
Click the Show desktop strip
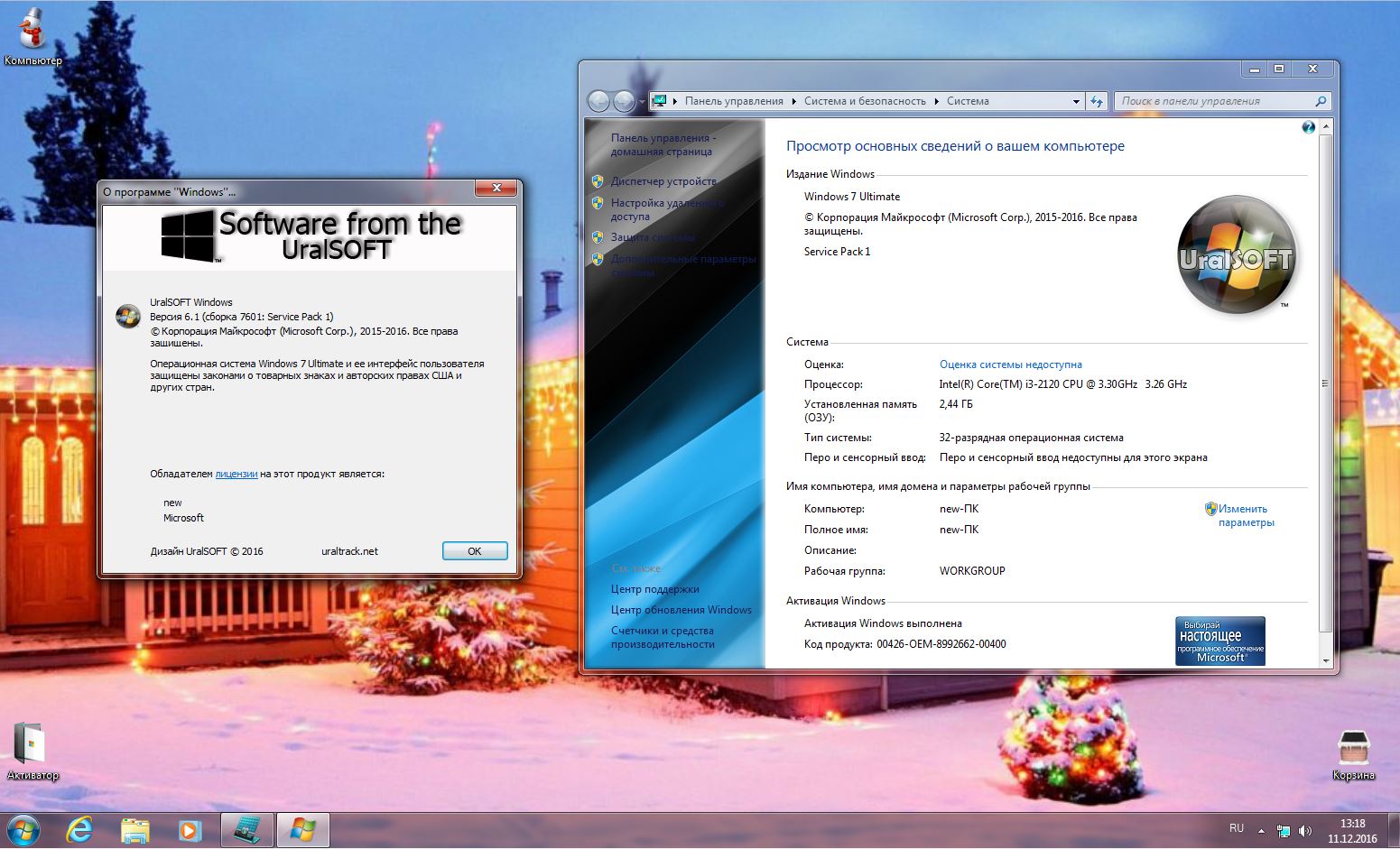(1394, 830)
